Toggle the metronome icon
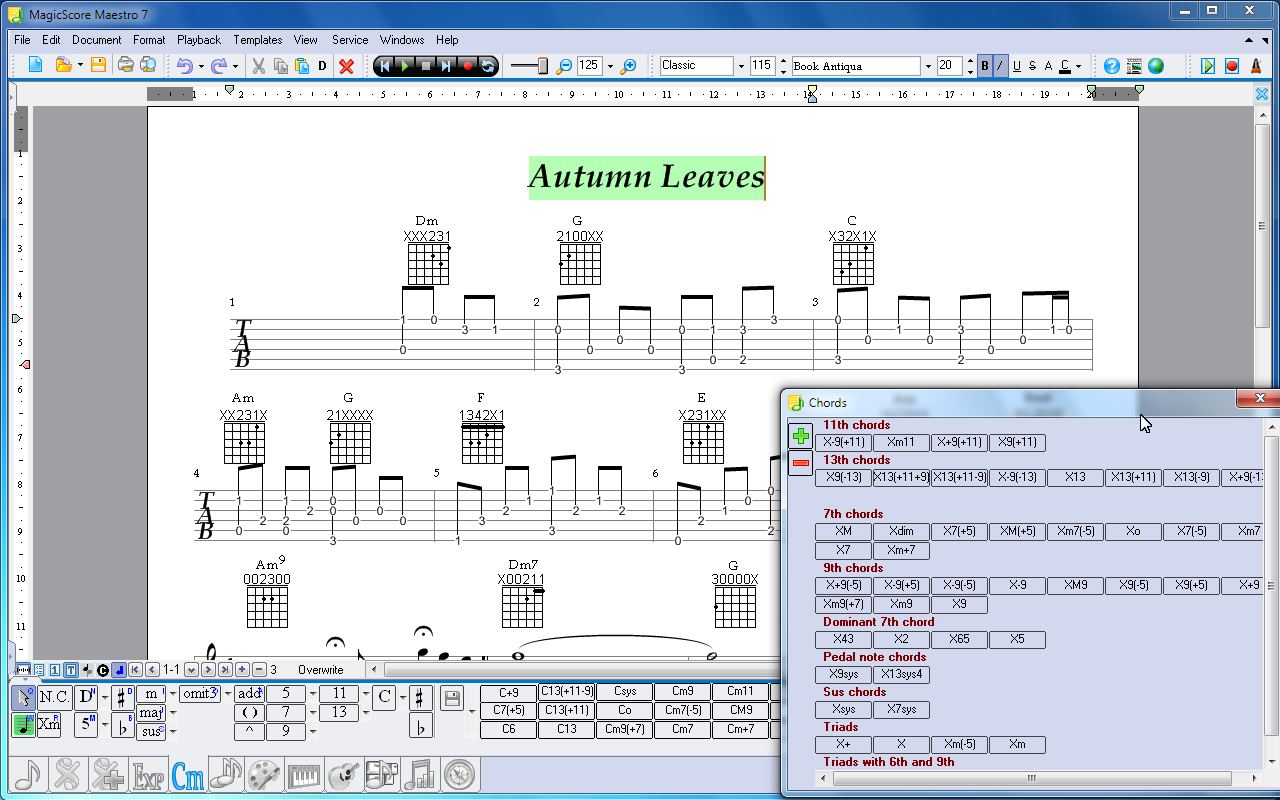The width and height of the screenshot is (1280, 800). pos(1256,66)
